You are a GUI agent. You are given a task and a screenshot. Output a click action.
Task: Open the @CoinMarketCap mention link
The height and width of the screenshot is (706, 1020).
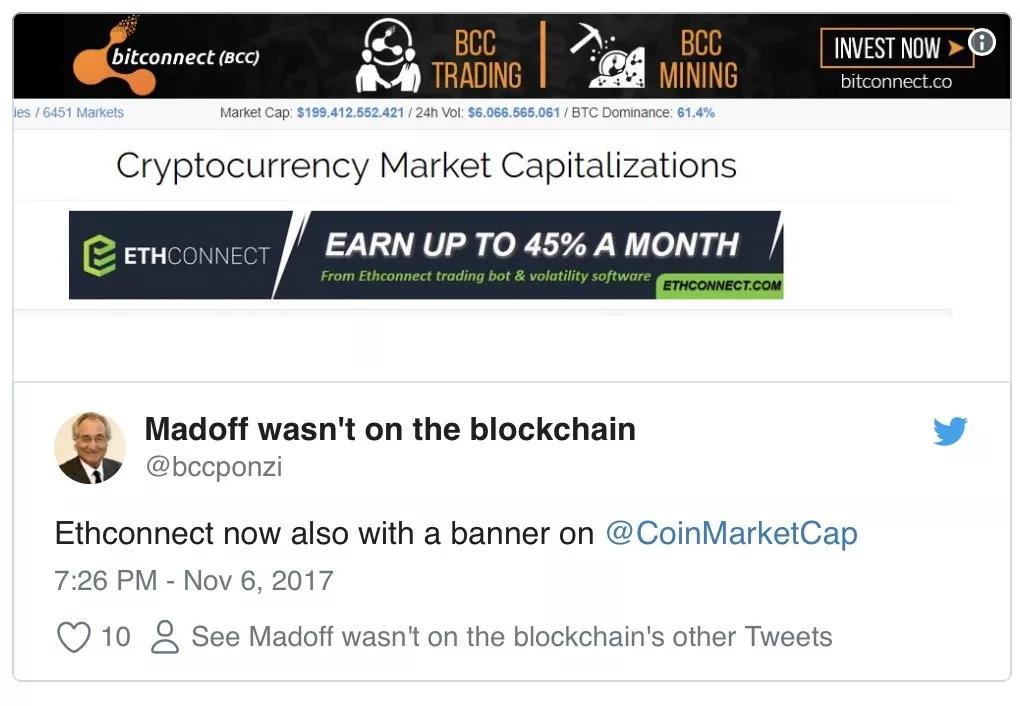[731, 534]
